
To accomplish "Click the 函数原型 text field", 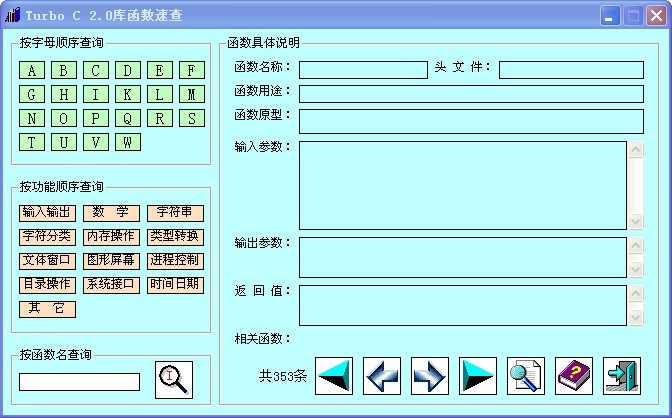I will click(x=471, y=121).
